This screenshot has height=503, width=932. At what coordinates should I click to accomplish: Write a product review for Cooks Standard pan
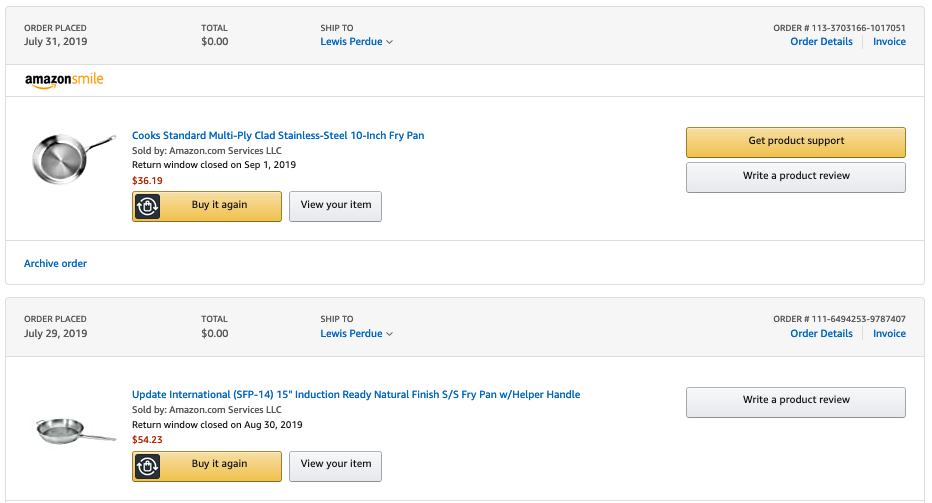point(796,177)
